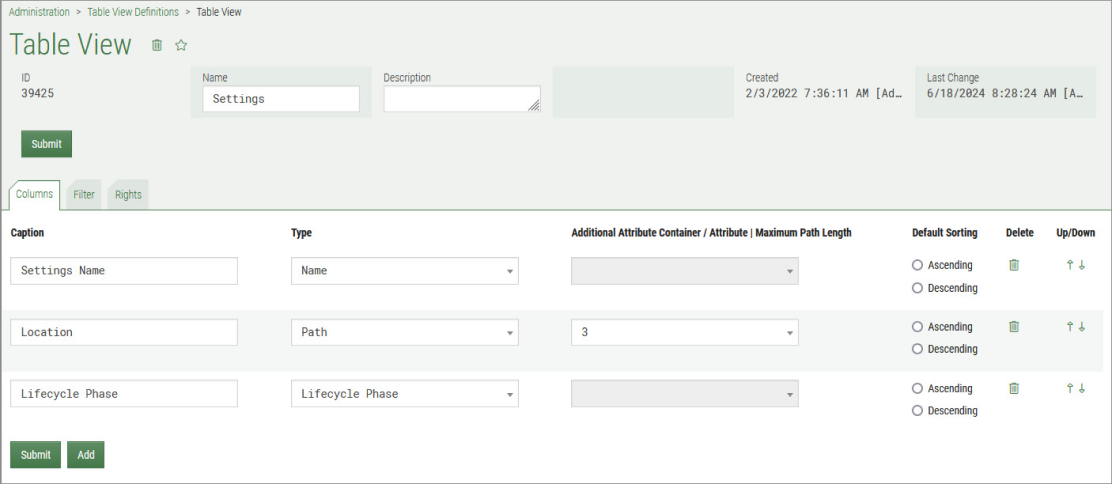Switch to the Filter tab

[84, 195]
